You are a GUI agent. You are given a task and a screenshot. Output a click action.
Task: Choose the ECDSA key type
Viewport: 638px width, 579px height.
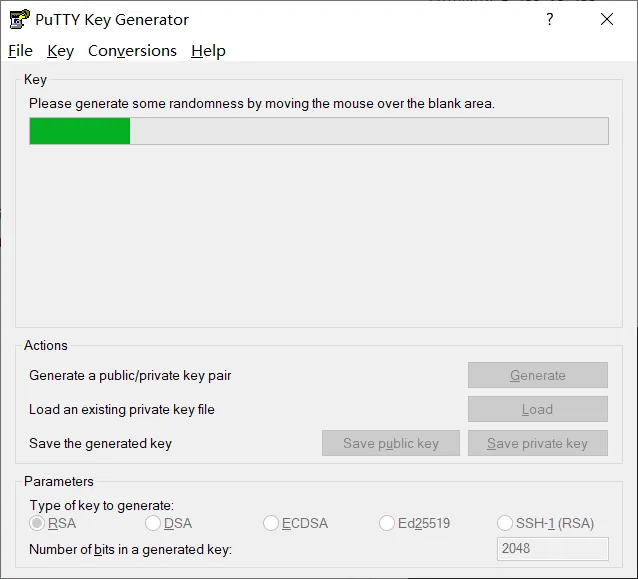(271, 523)
